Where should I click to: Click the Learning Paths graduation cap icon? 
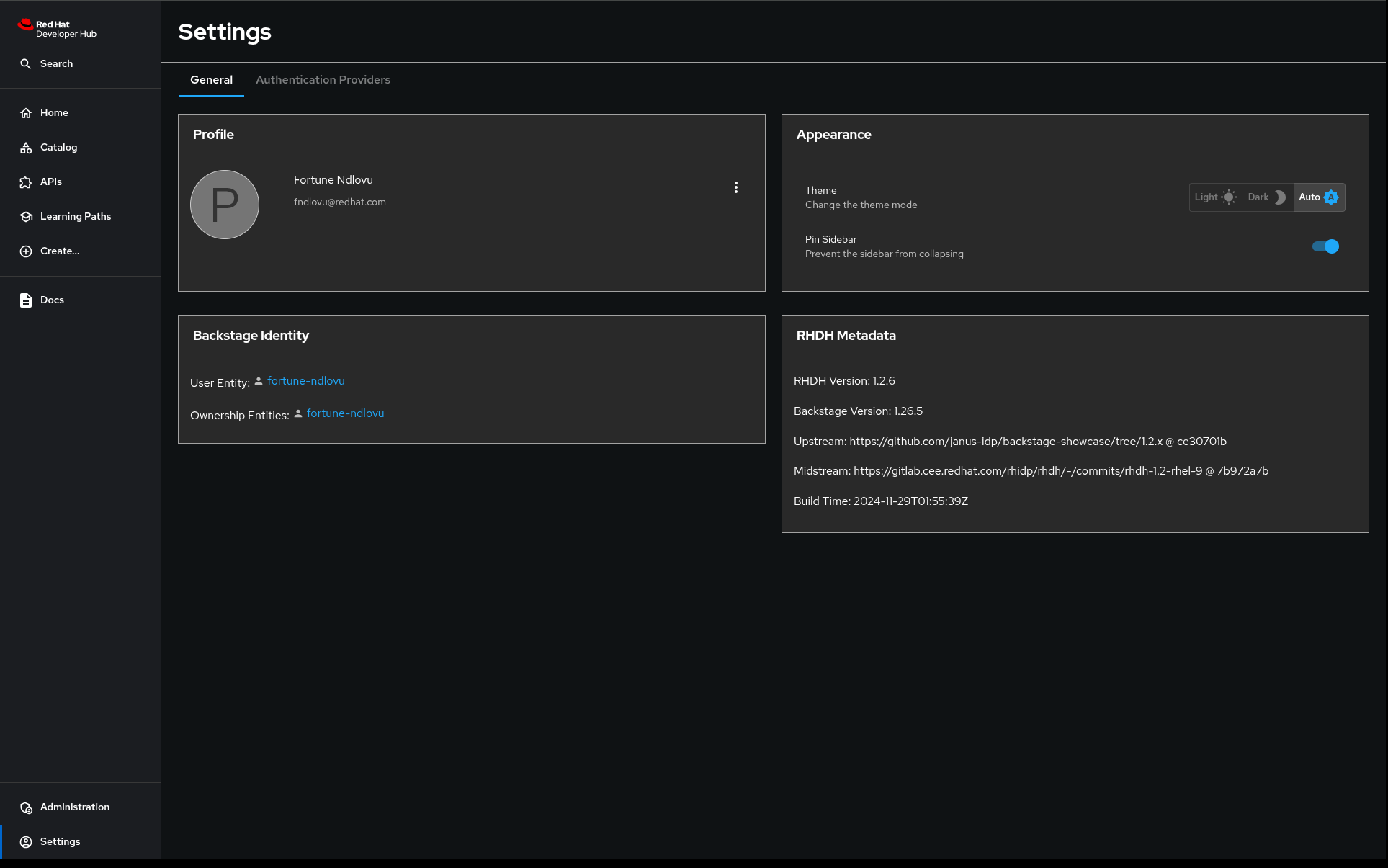click(26, 217)
